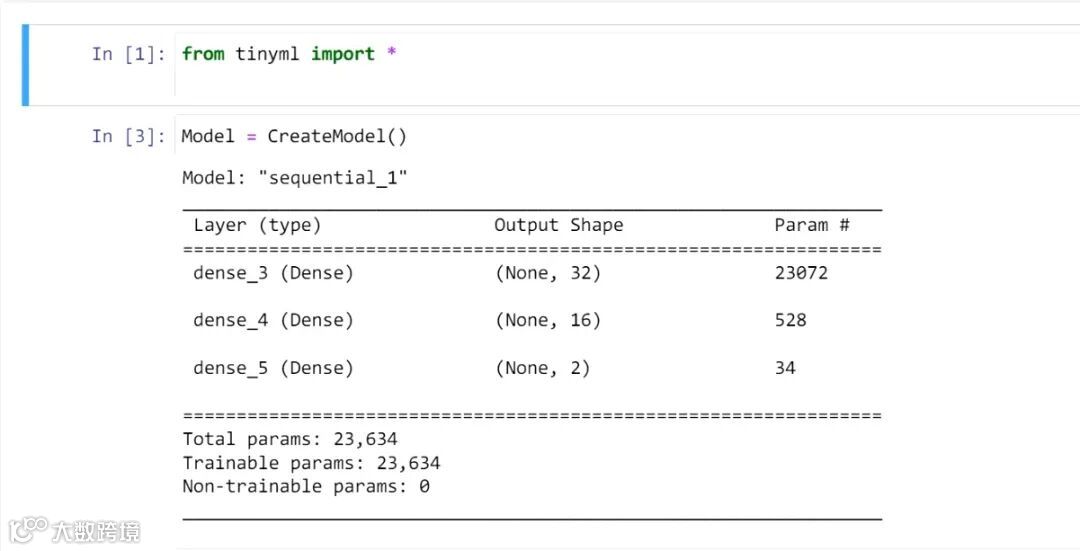Click the 'Output Shape' column header
The image size is (1080, 551).
click(x=558, y=225)
